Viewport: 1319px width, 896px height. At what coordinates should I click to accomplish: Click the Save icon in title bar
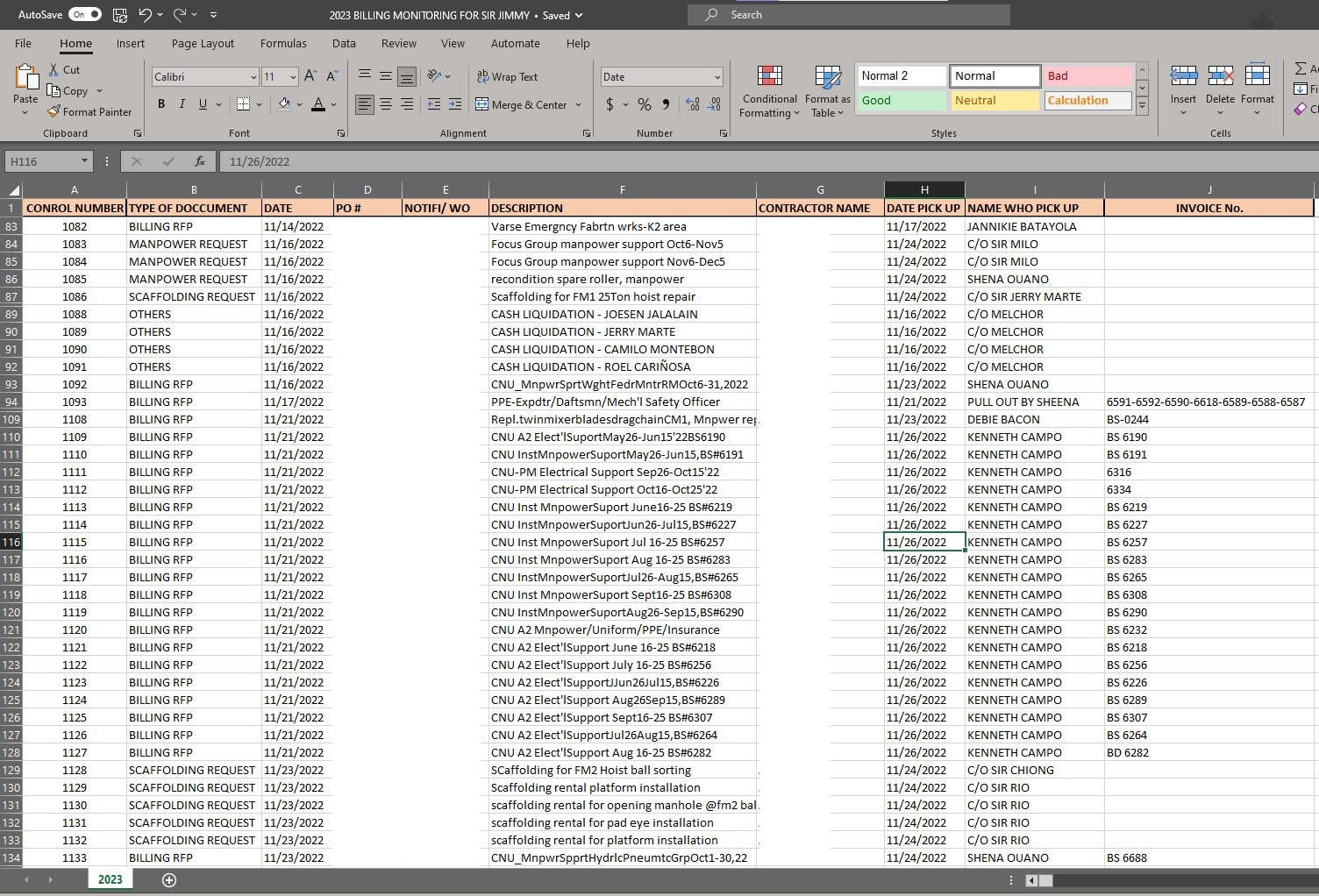pyautogui.click(x=120, y=15)
